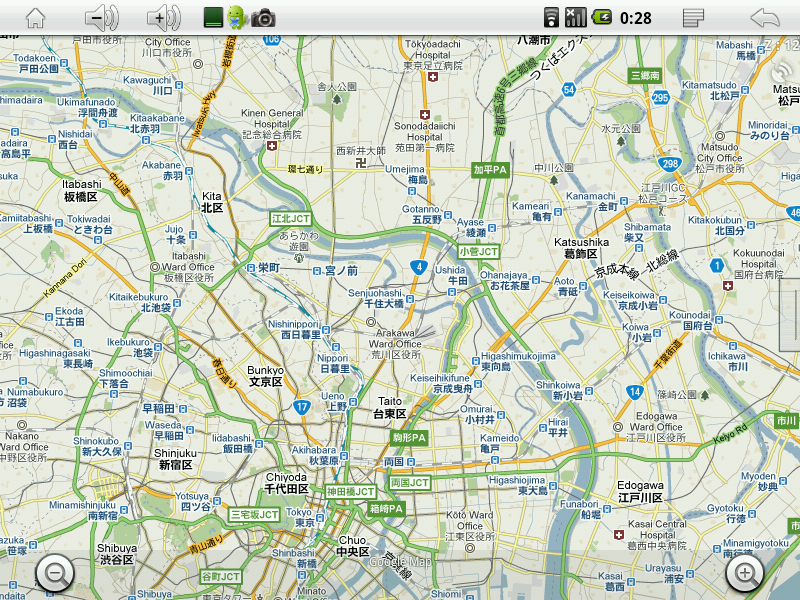800x600 pixels.
Task: Tap the Arakawa Ward Office circle marker
Action: [371, 322]
